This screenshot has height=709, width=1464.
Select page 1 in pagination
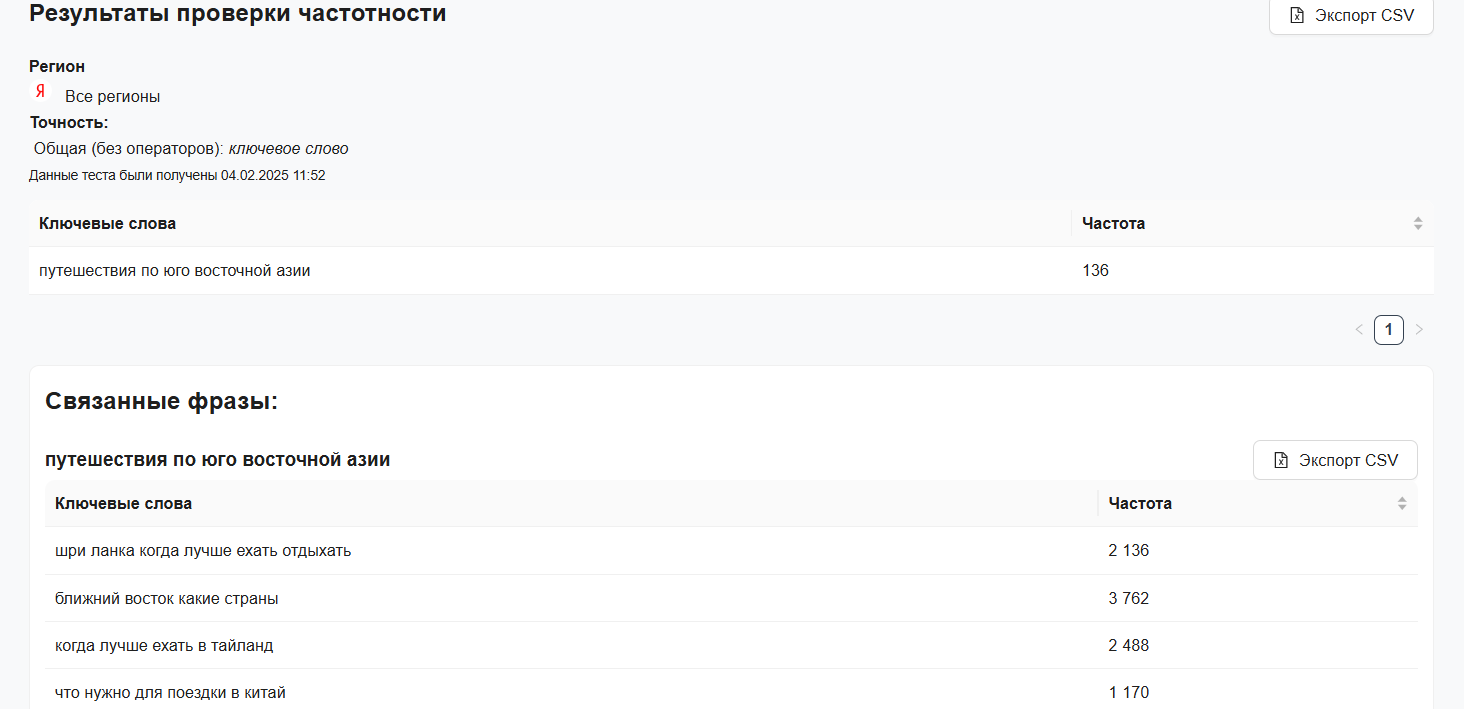(1388, 329)
